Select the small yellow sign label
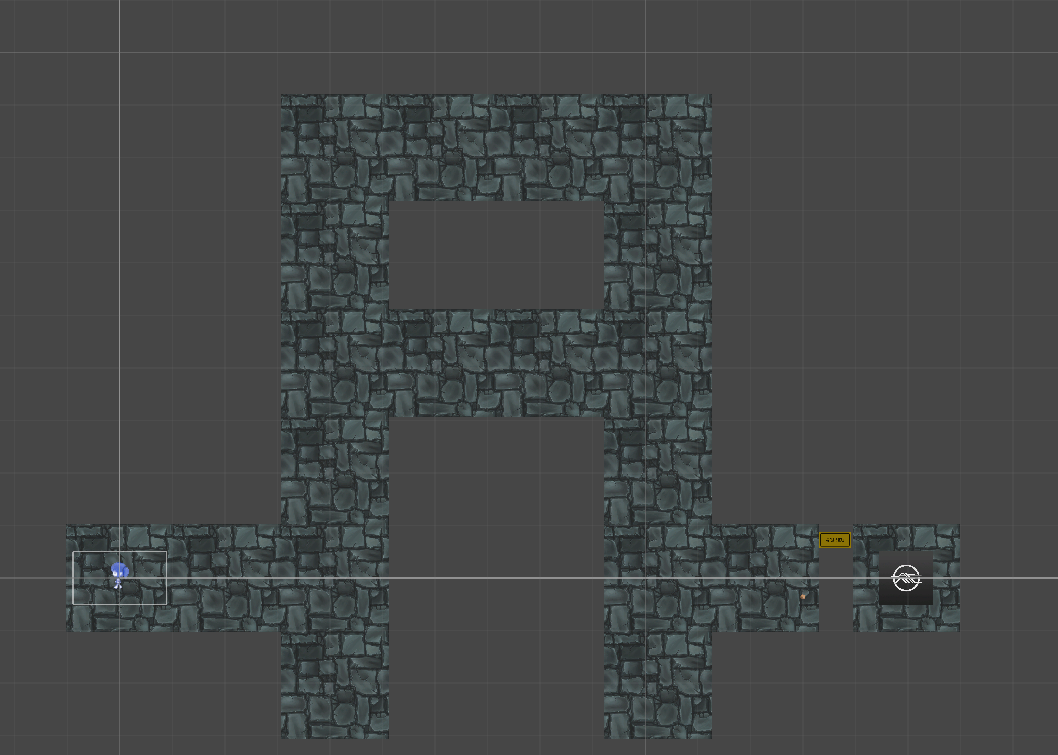The height and width of the screenshot is (755, 1058). tap(835, 540)
